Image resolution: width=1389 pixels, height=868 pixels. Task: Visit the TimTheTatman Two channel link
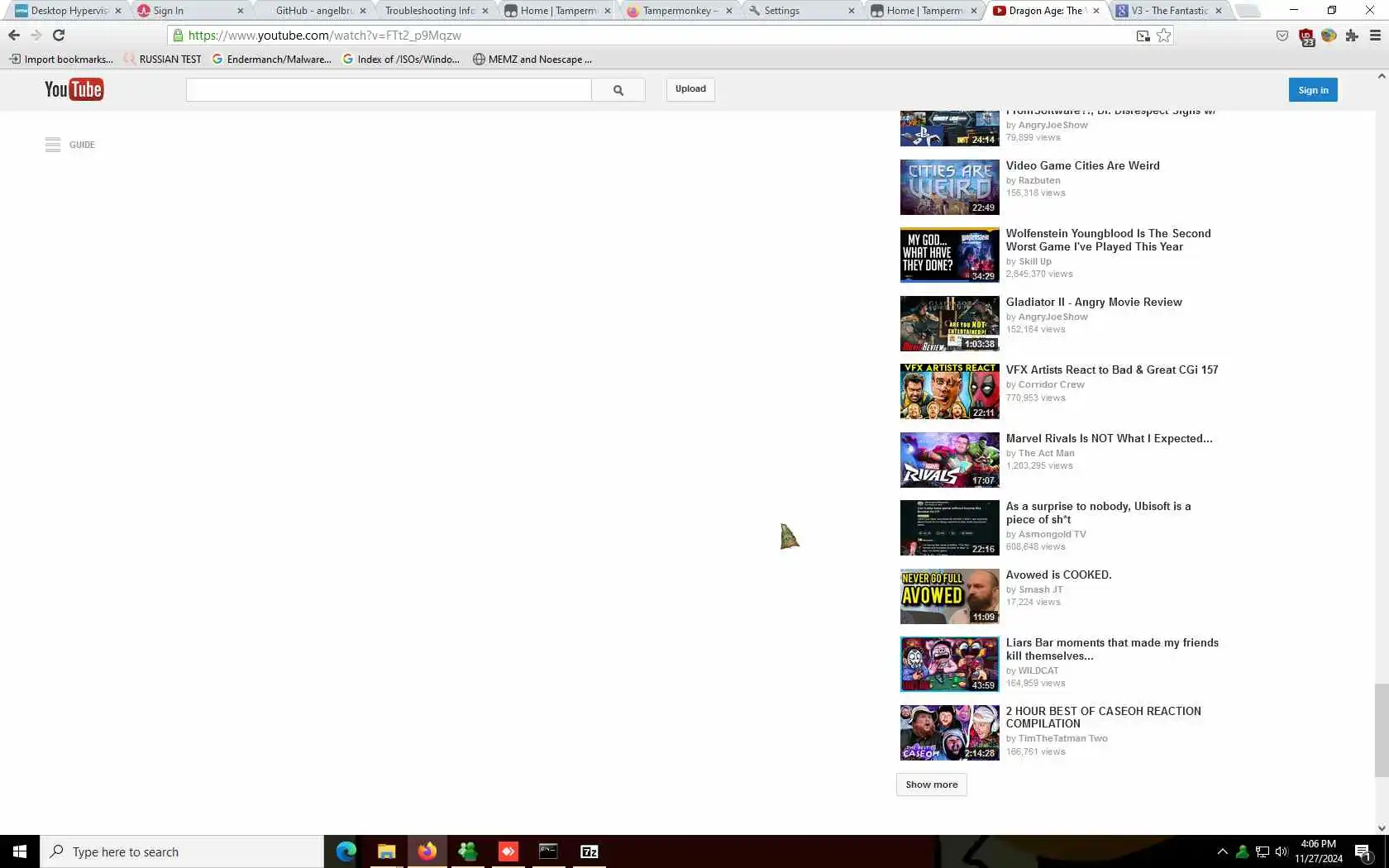click(1062, 738)
